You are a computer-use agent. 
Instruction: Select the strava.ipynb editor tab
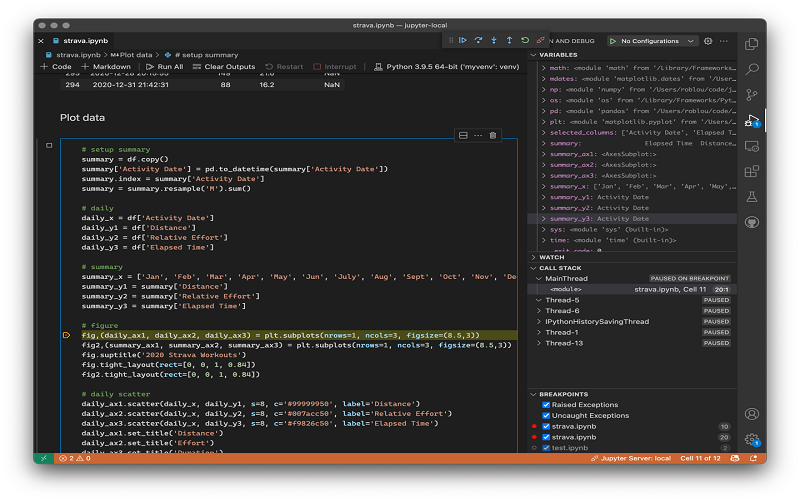click(81, 40)
